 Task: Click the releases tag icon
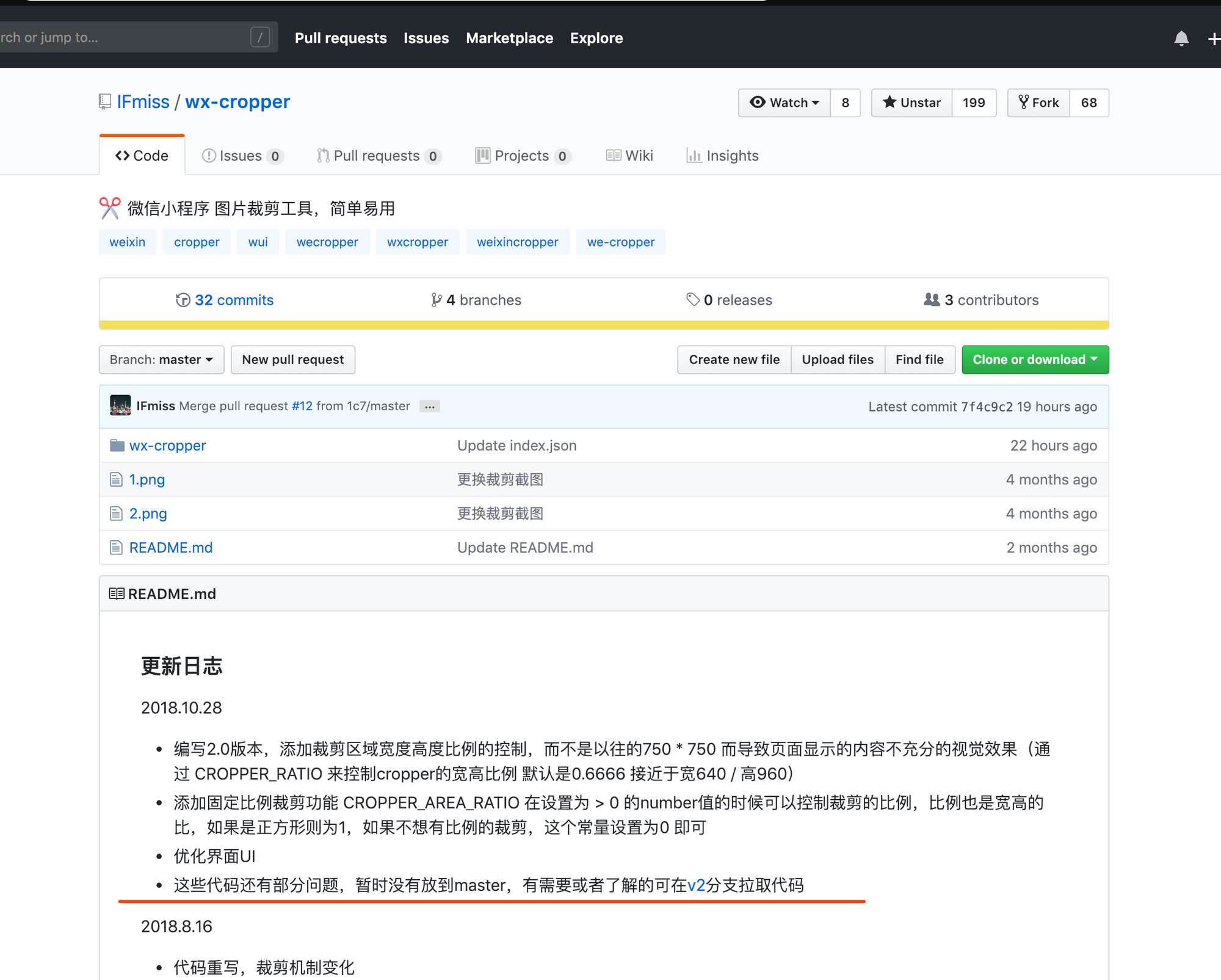[692, 299]
